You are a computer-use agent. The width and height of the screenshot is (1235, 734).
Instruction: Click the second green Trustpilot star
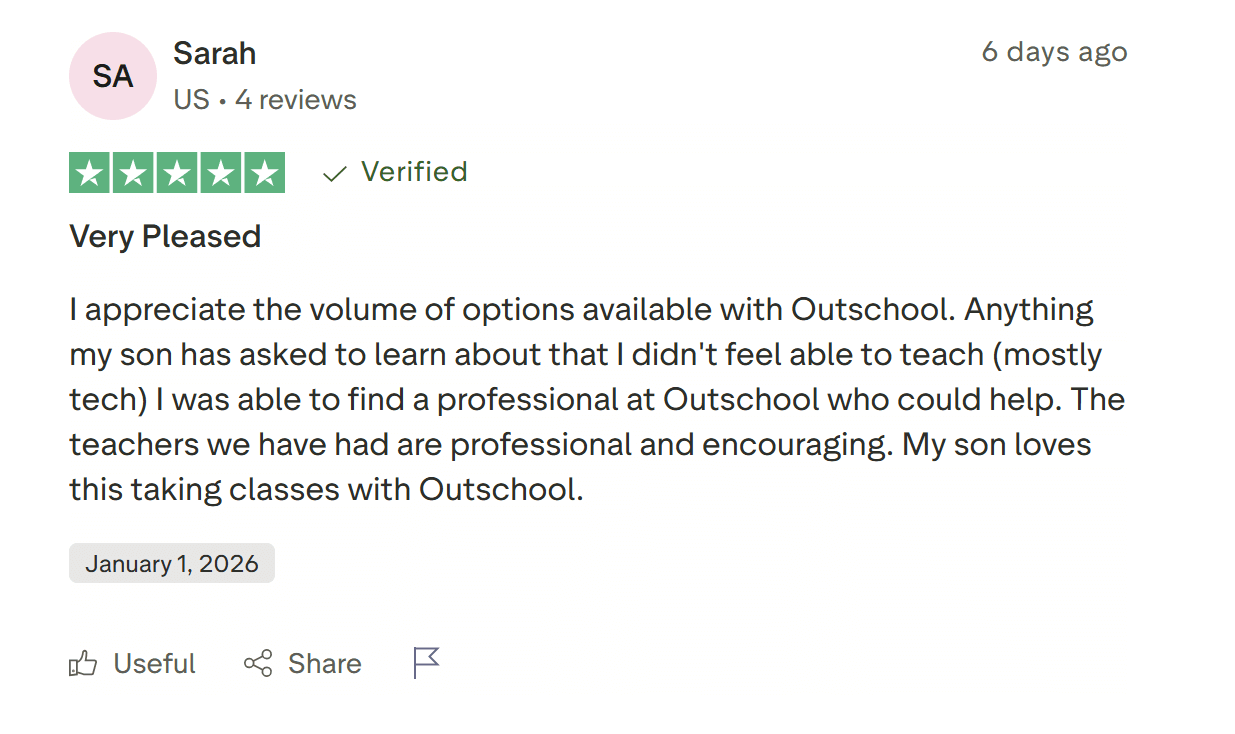click(132, 172)
